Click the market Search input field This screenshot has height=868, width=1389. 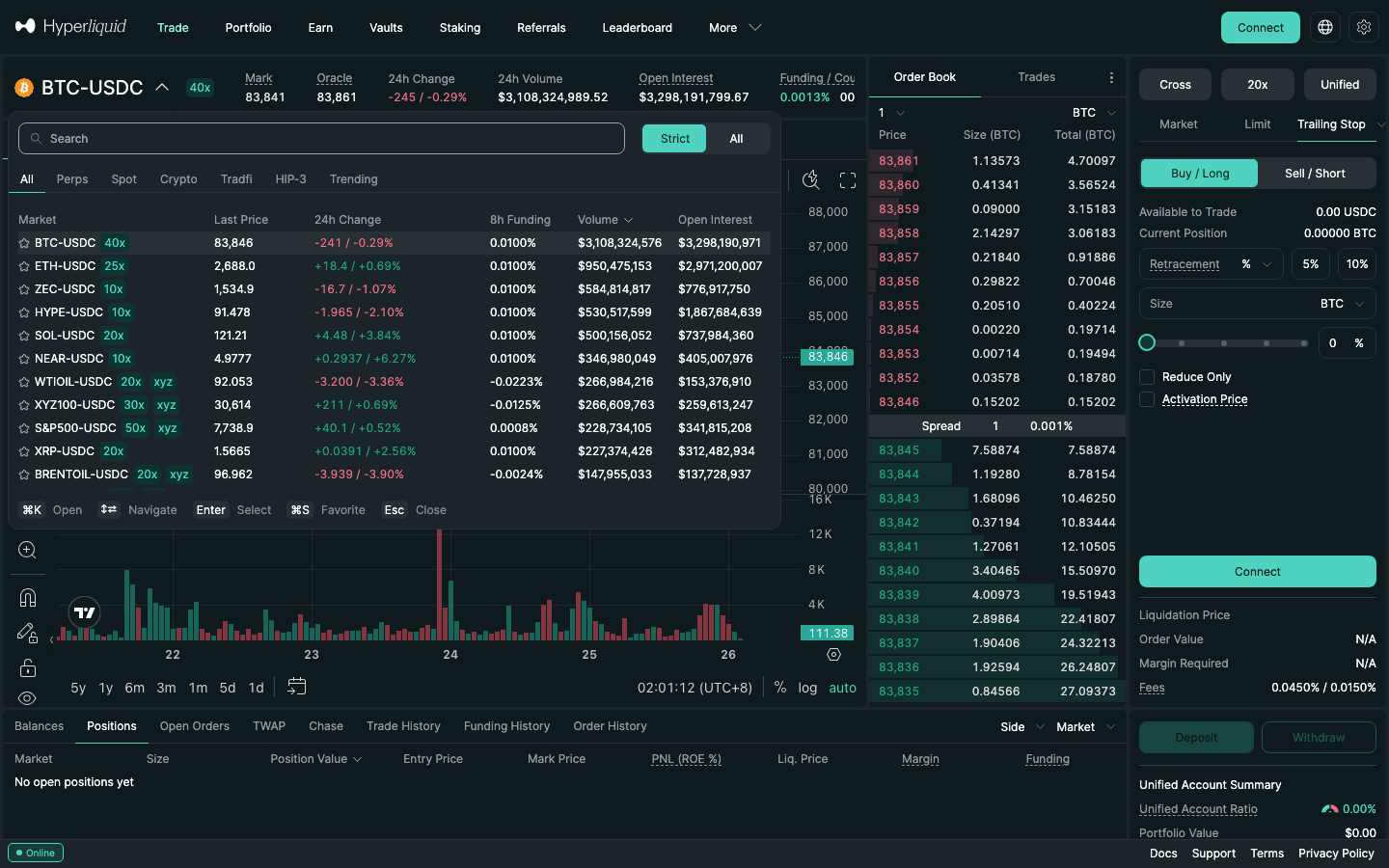pyautogui.click(x=321, y=139)
